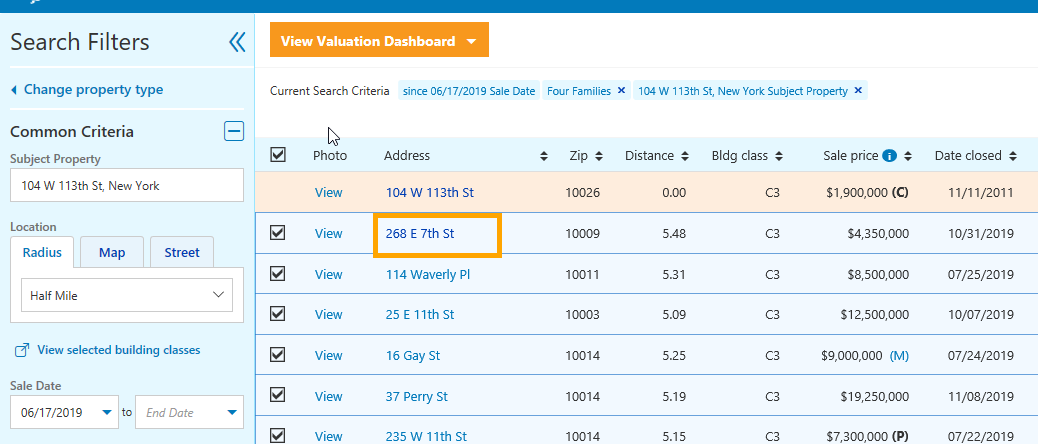Viewport: 1038px width, 444px height.
Task: Click the 10/07/2019 date closed cell
Action: tap(983, 314)
